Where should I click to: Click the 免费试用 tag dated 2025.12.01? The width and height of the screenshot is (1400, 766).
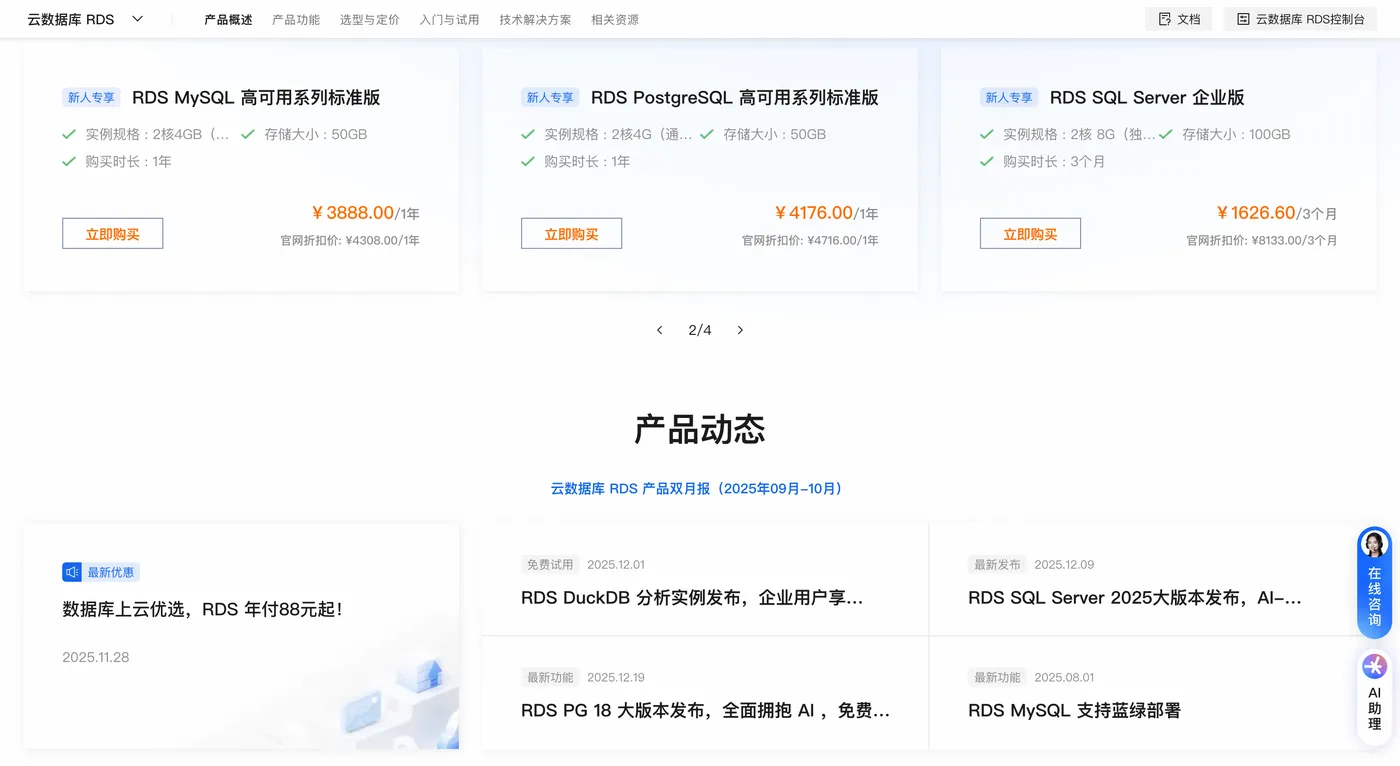coord(550,565)
